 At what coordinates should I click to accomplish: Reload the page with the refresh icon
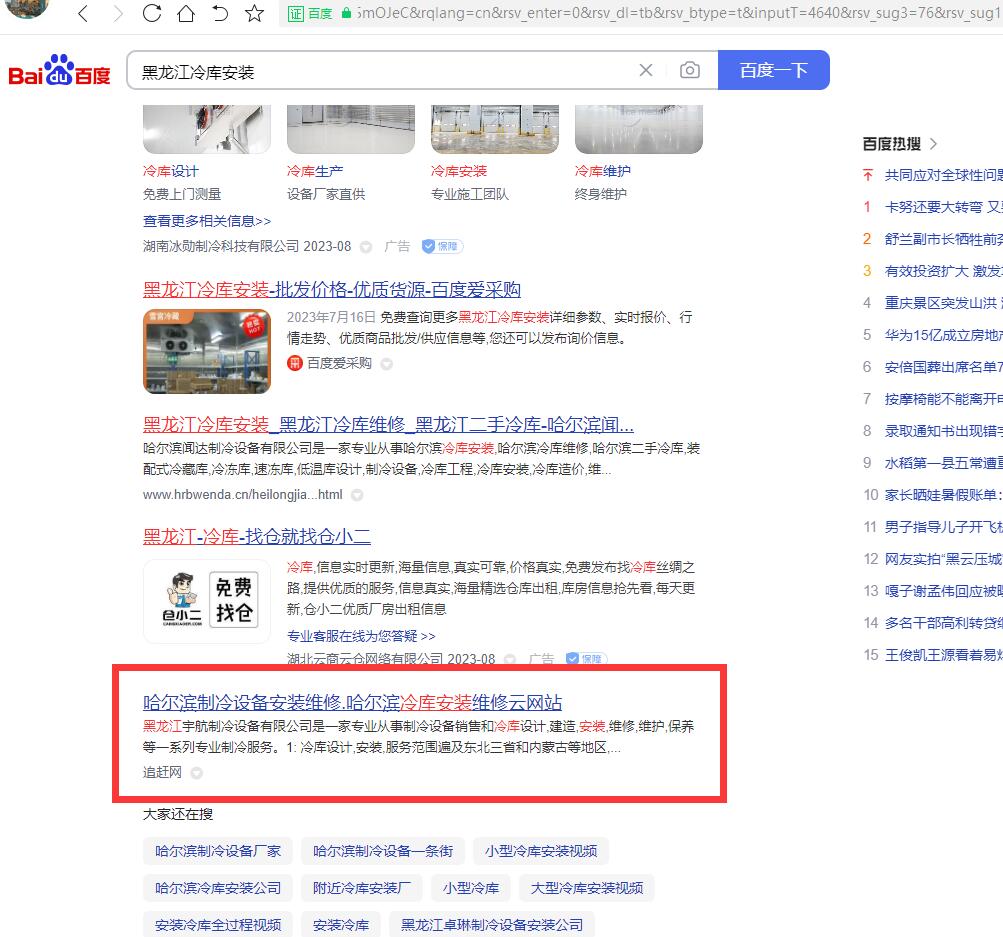click(152, 13)
